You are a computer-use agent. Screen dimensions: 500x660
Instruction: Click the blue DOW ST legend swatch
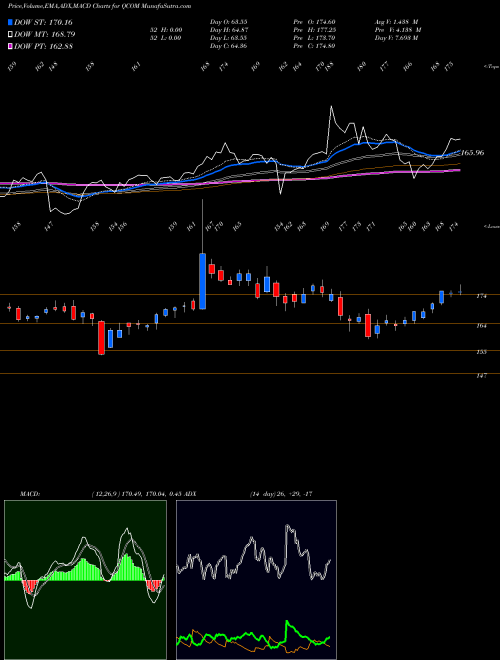click(10, 22)
